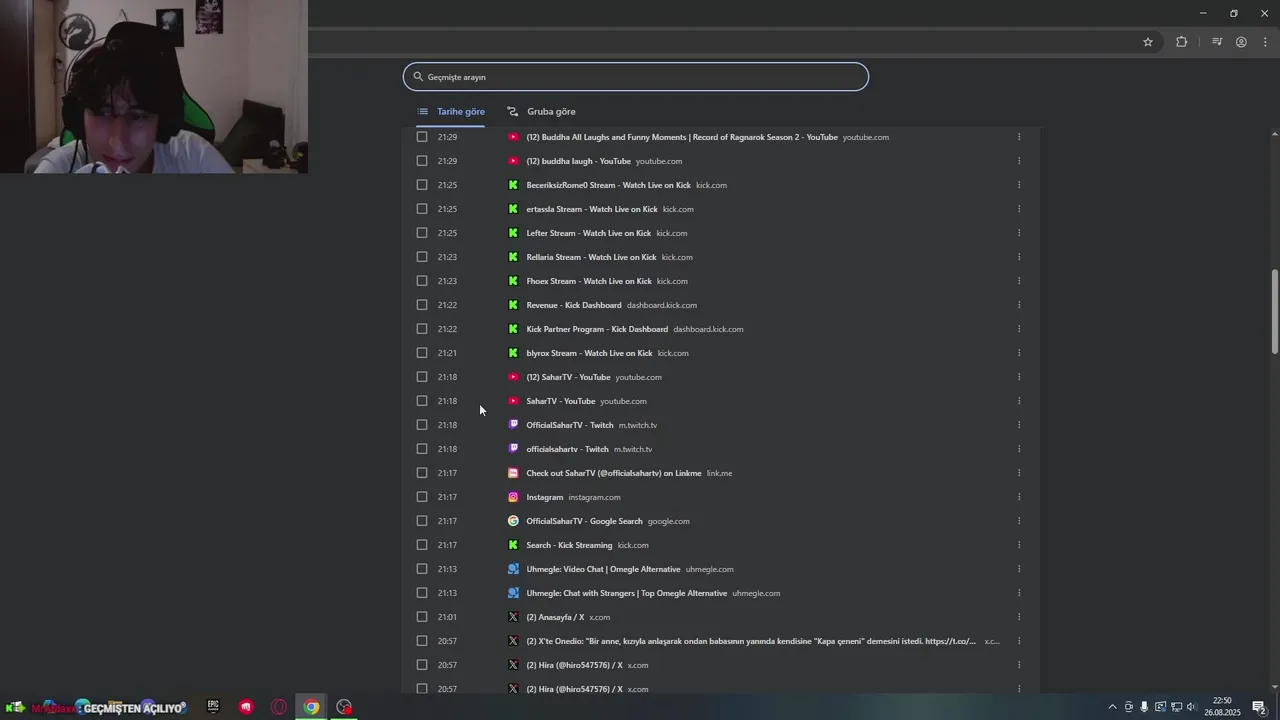Select the Fhoex Stream entry checkbox
1280x720 pixels.
pos(422,281)
